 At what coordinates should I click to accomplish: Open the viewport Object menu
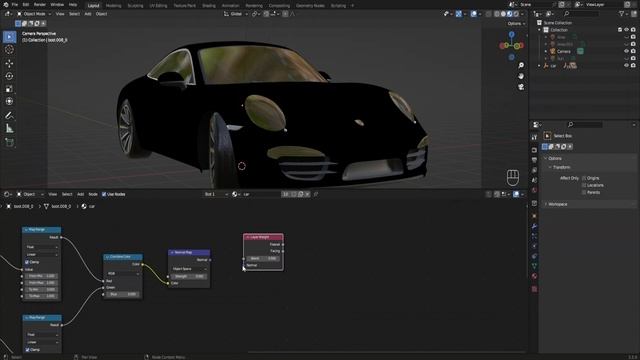pos(101,14)
